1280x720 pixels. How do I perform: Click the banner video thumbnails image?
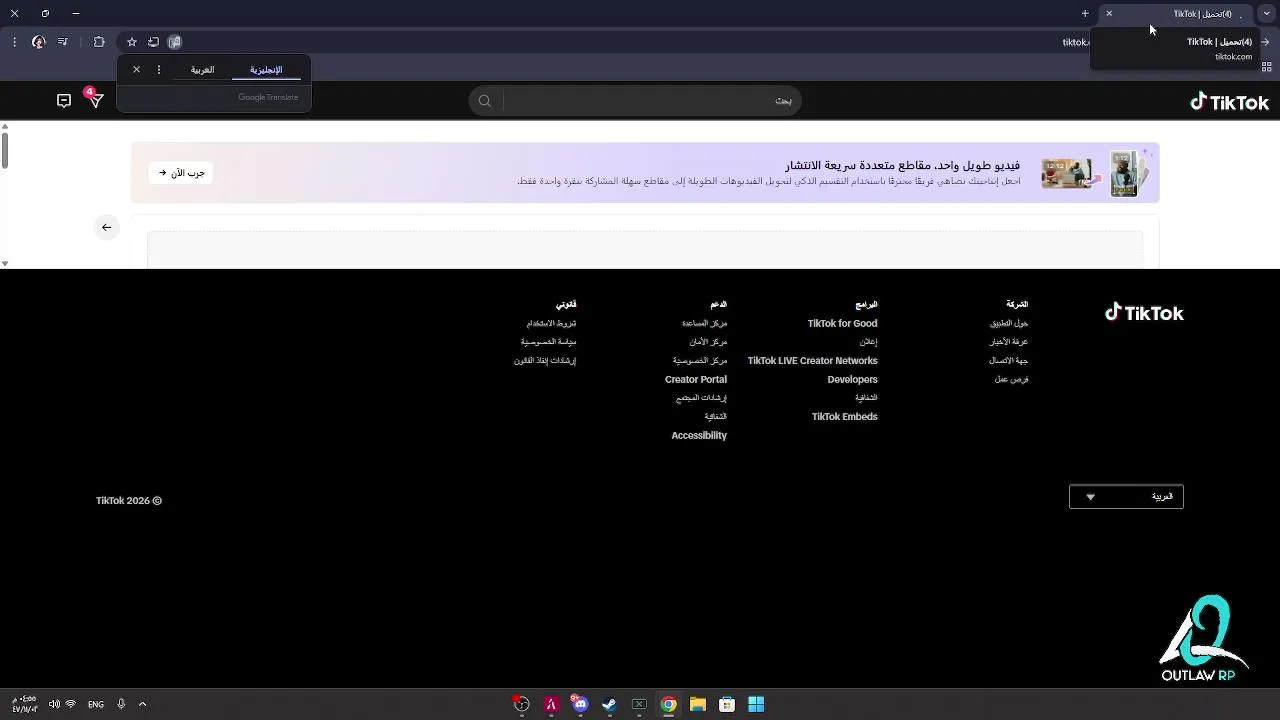tap(1095, 173)
